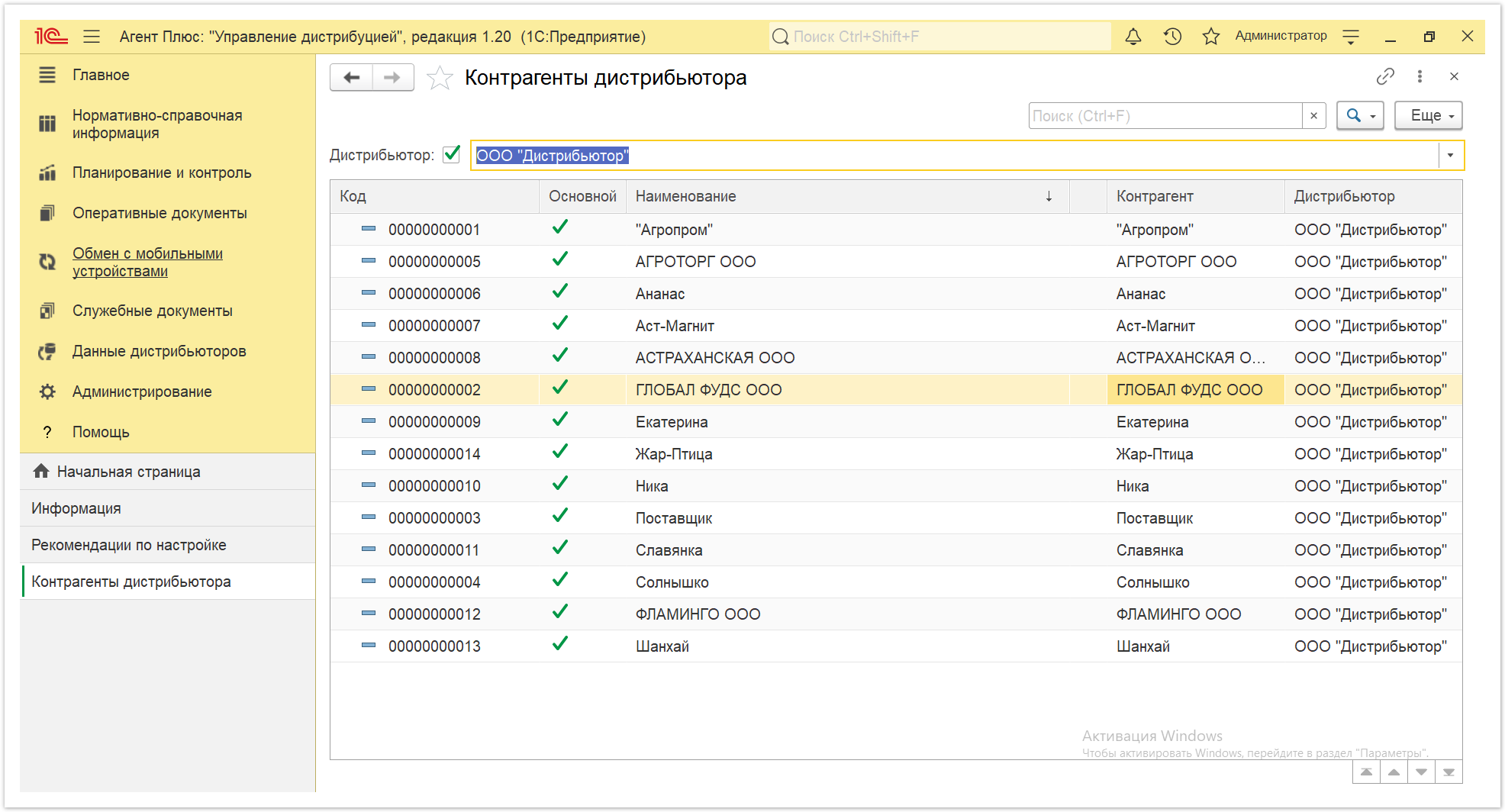The image size is (1505, 812).
Task: Expand the Дистрибьютор field dropdown arrow
Action: (1450, 156)
